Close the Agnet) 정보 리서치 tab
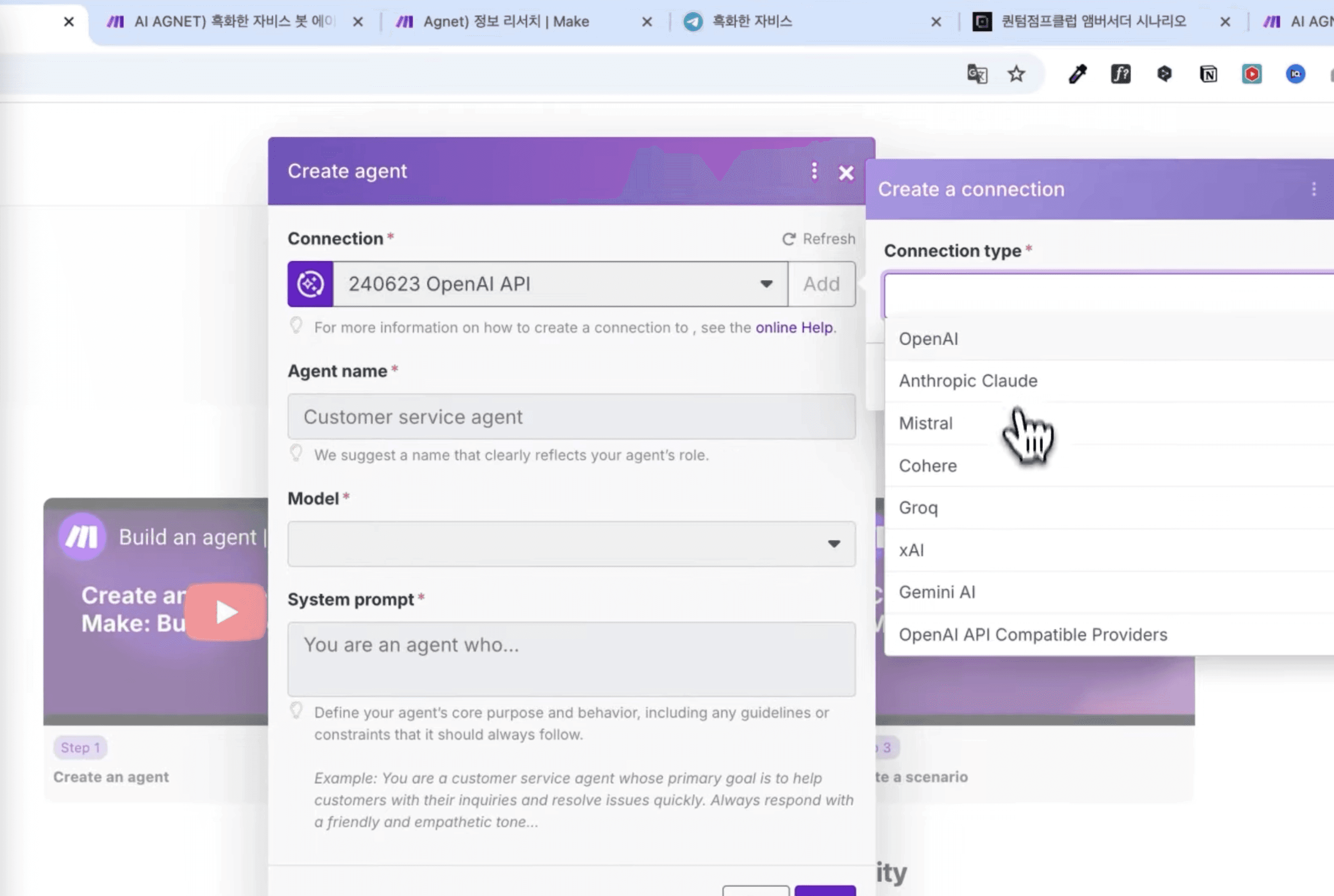Screen dimensions: 1334x896 coord(647,22)
